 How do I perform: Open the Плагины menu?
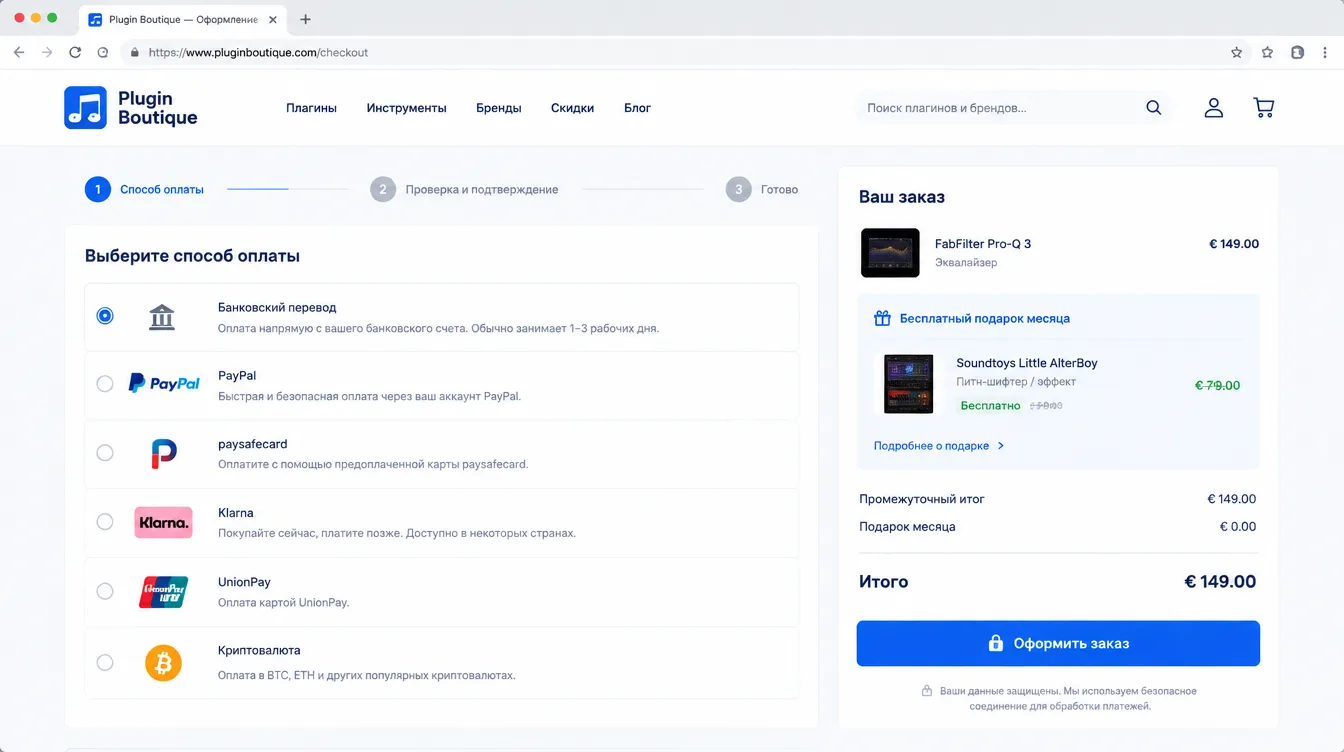coord(311,108)
